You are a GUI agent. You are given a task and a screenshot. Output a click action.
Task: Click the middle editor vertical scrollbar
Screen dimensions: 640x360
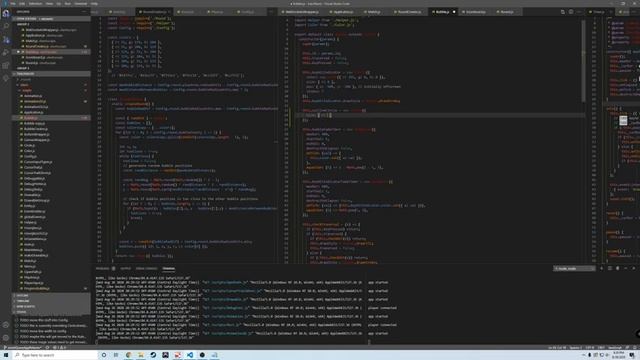coord(583,61)
